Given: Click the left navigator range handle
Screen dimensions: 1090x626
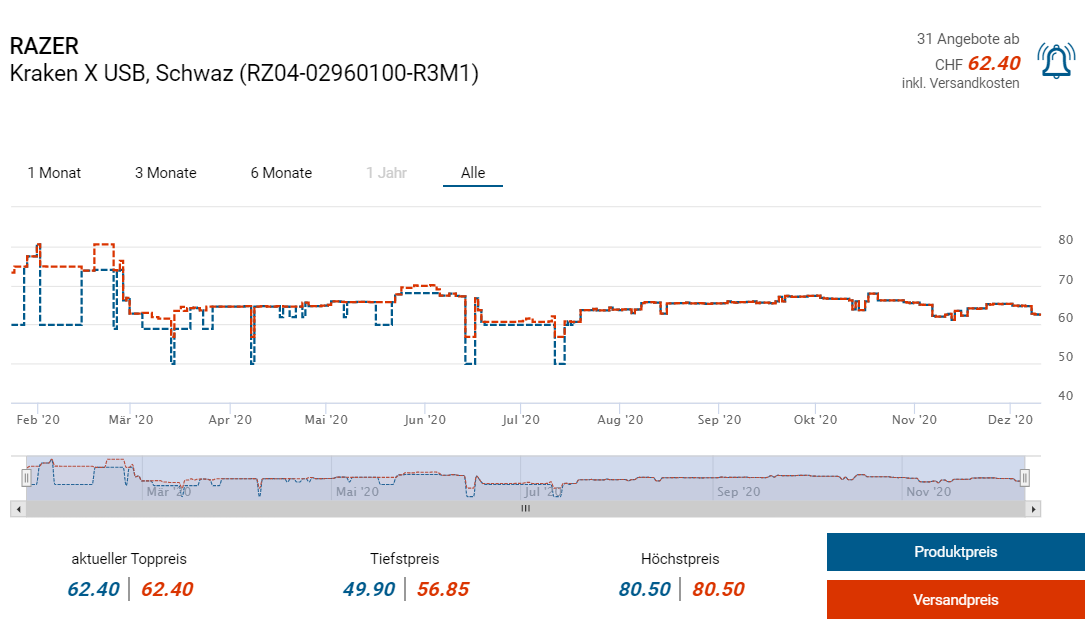Looking at the screenshot, I should (26, 478).
